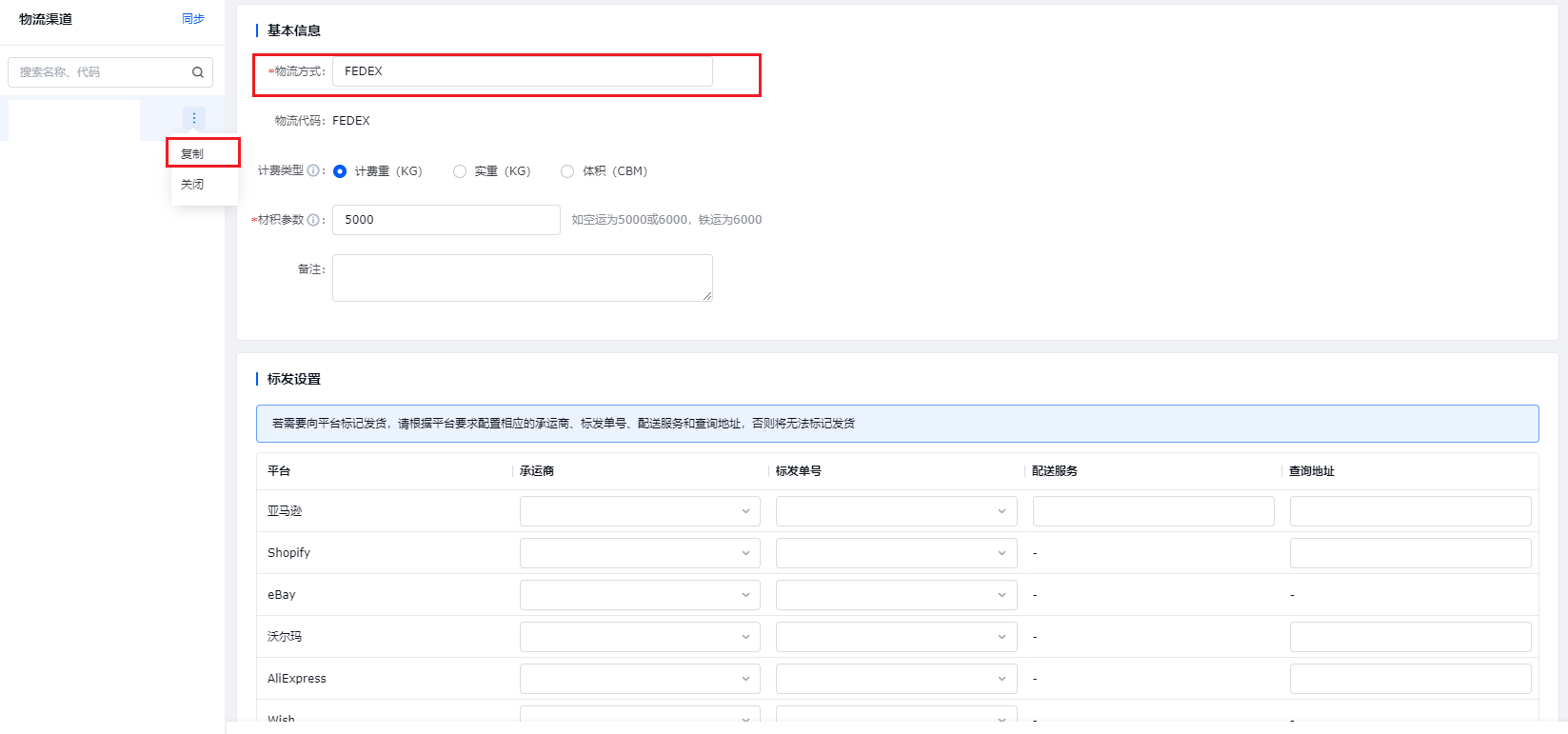The height and width of the screenshot is (734, 1568).
Task: Click the 物流渠道 panel title
Action: point(46,19)
